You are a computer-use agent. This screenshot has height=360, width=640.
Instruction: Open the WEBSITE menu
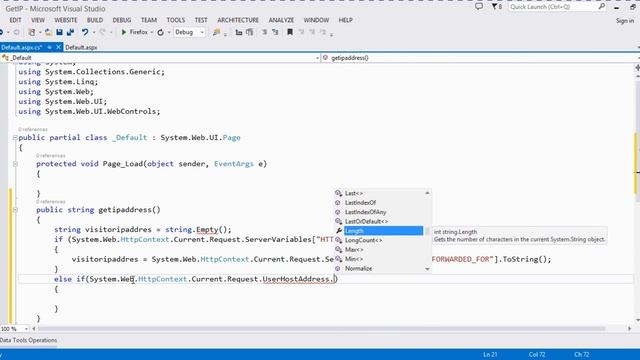(65, 20)
